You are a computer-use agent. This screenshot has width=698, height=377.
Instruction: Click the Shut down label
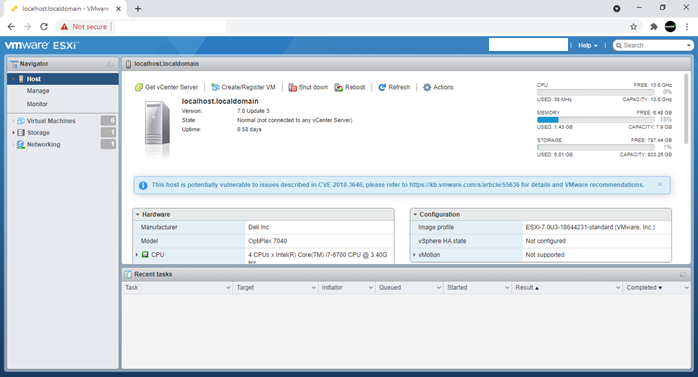tap(313, 87)
